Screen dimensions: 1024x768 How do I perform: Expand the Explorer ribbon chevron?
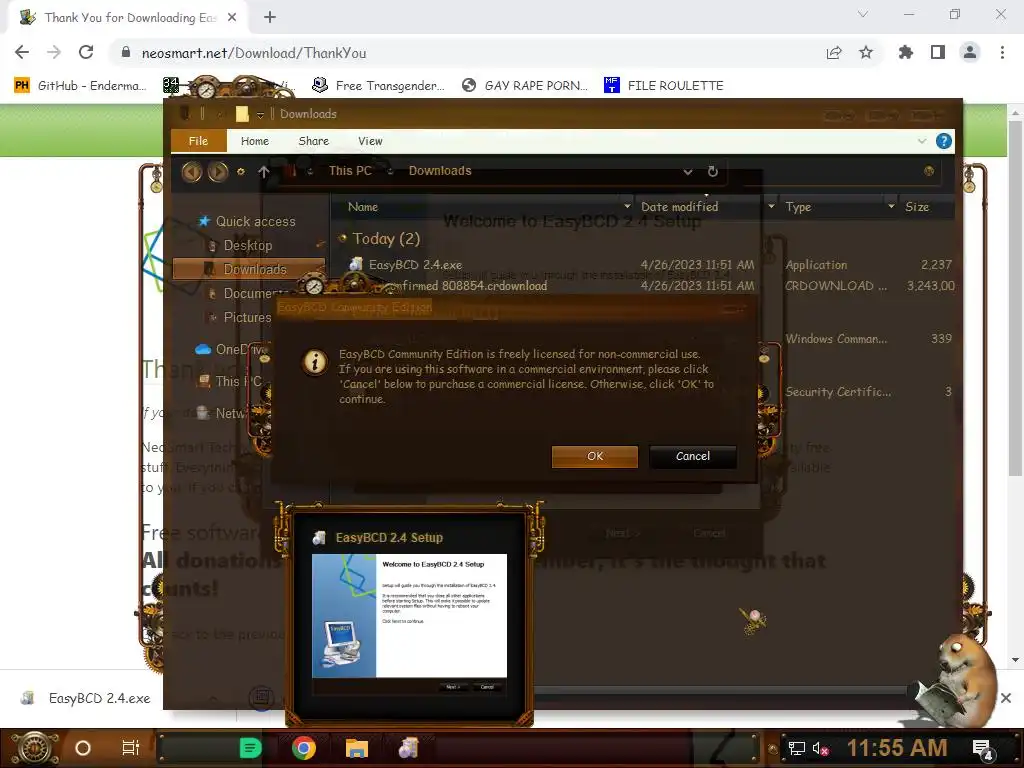coord(921,141)
